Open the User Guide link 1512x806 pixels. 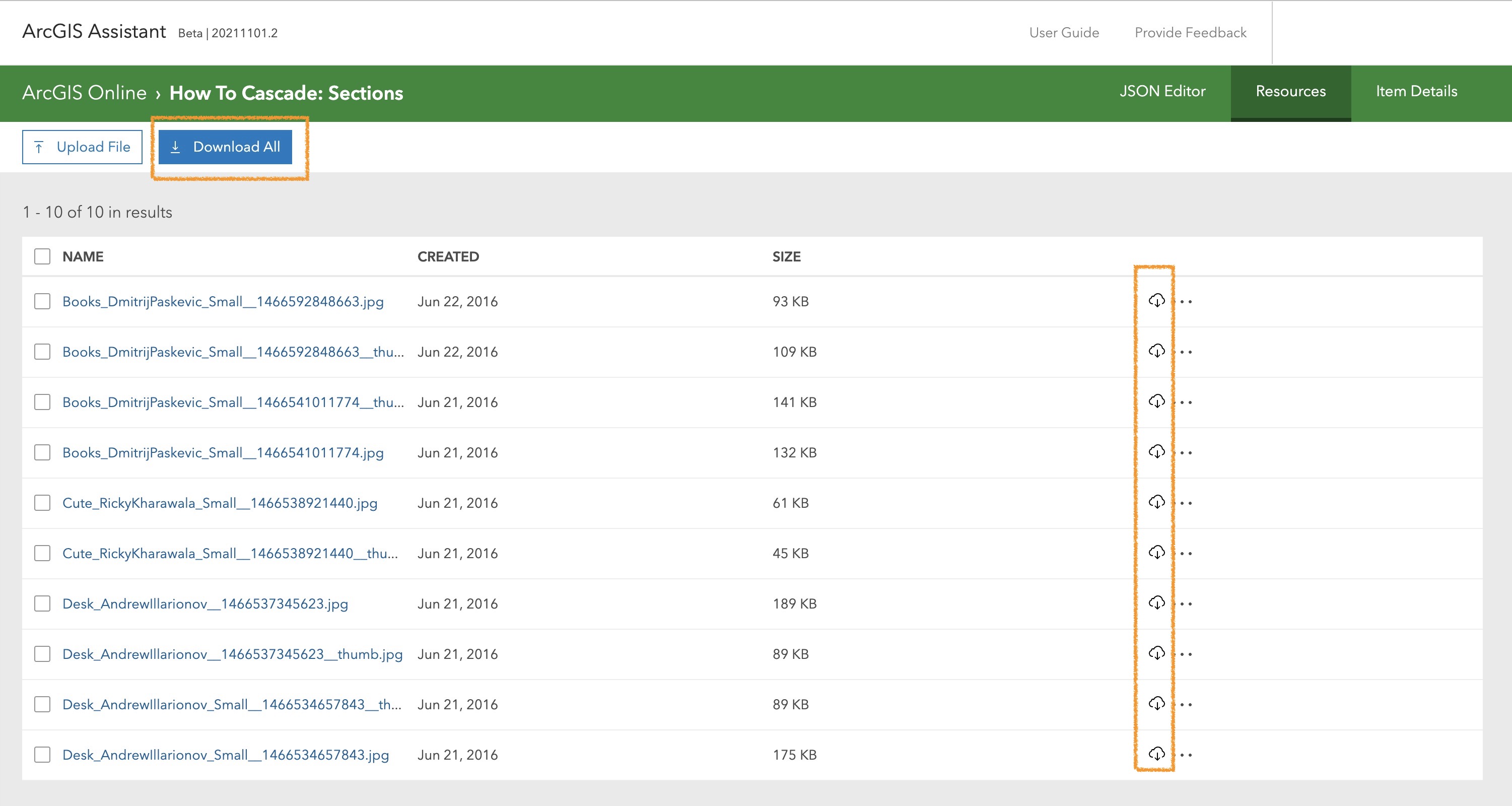[1064, 33]
